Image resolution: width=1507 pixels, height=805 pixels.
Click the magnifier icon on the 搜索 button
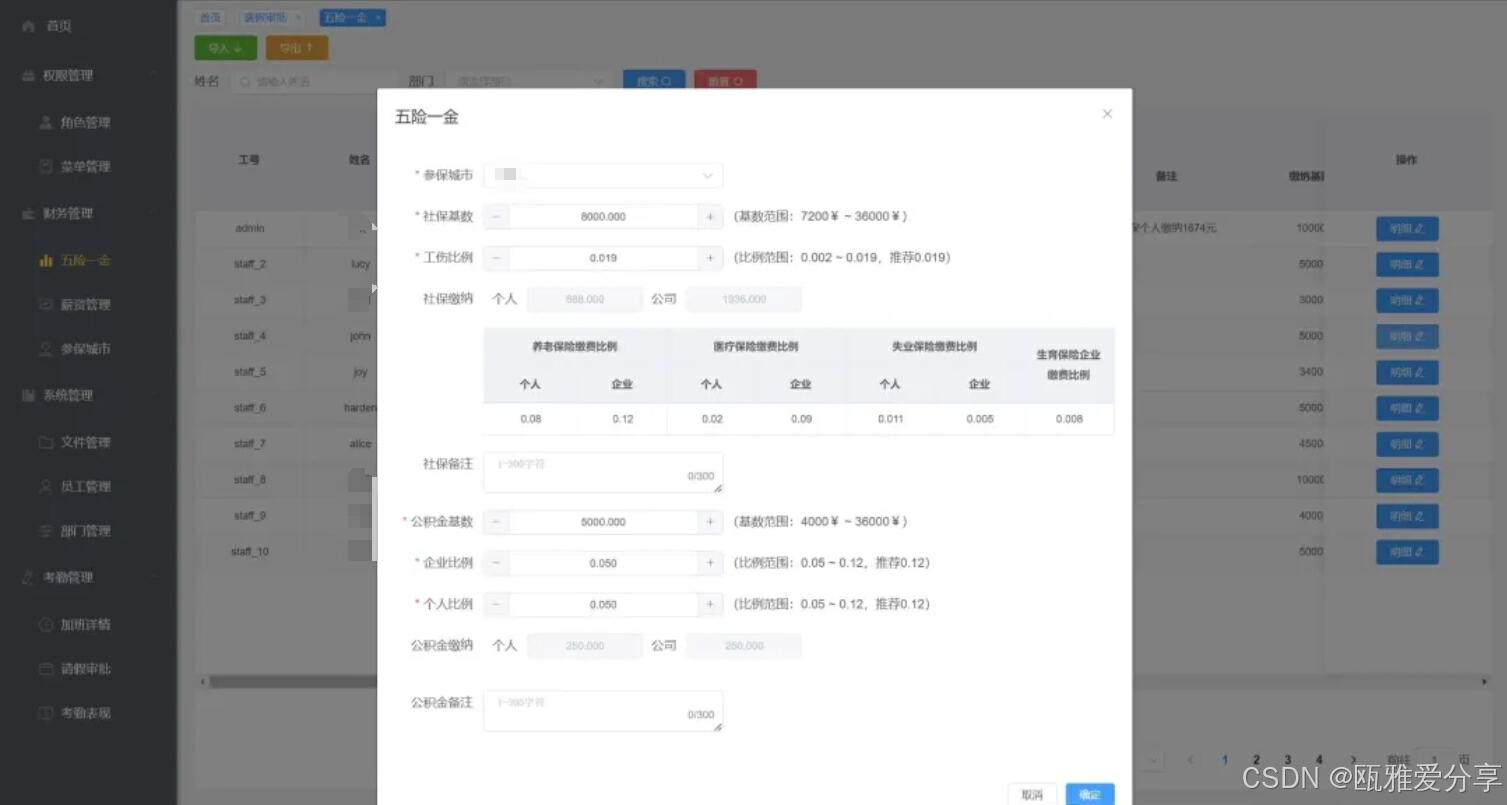(664, 80)
